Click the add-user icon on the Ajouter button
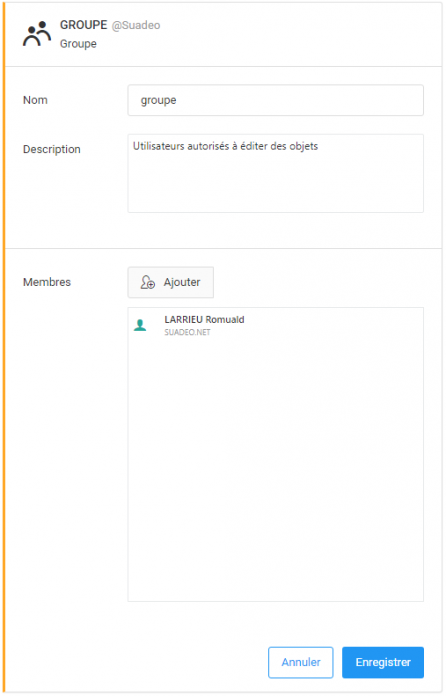Screen dimensions: 446x696 click(x=147, y=282)
